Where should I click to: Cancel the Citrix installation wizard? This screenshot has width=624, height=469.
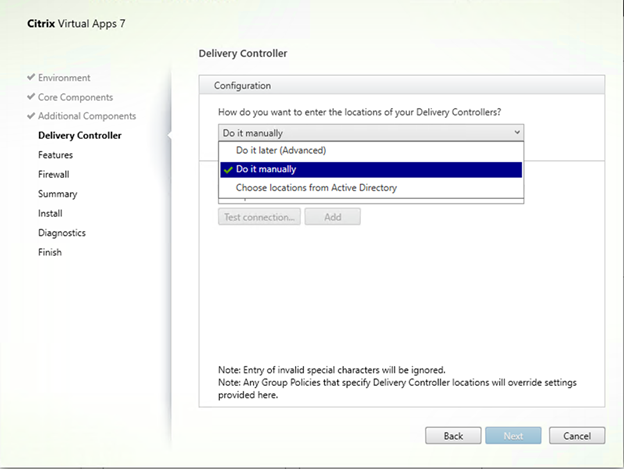(x=577, y=436)
